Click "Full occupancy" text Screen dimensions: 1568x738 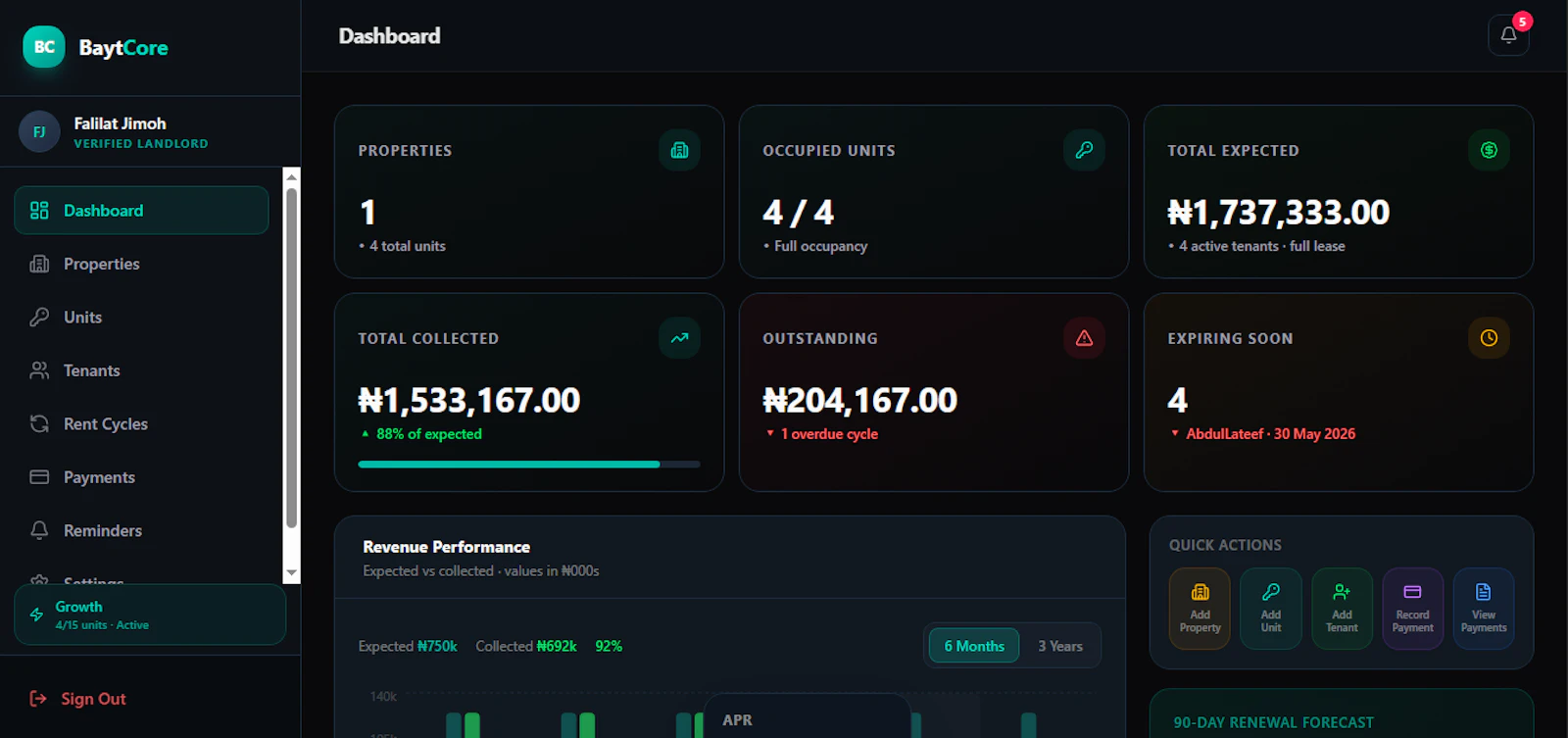[821, 246]
